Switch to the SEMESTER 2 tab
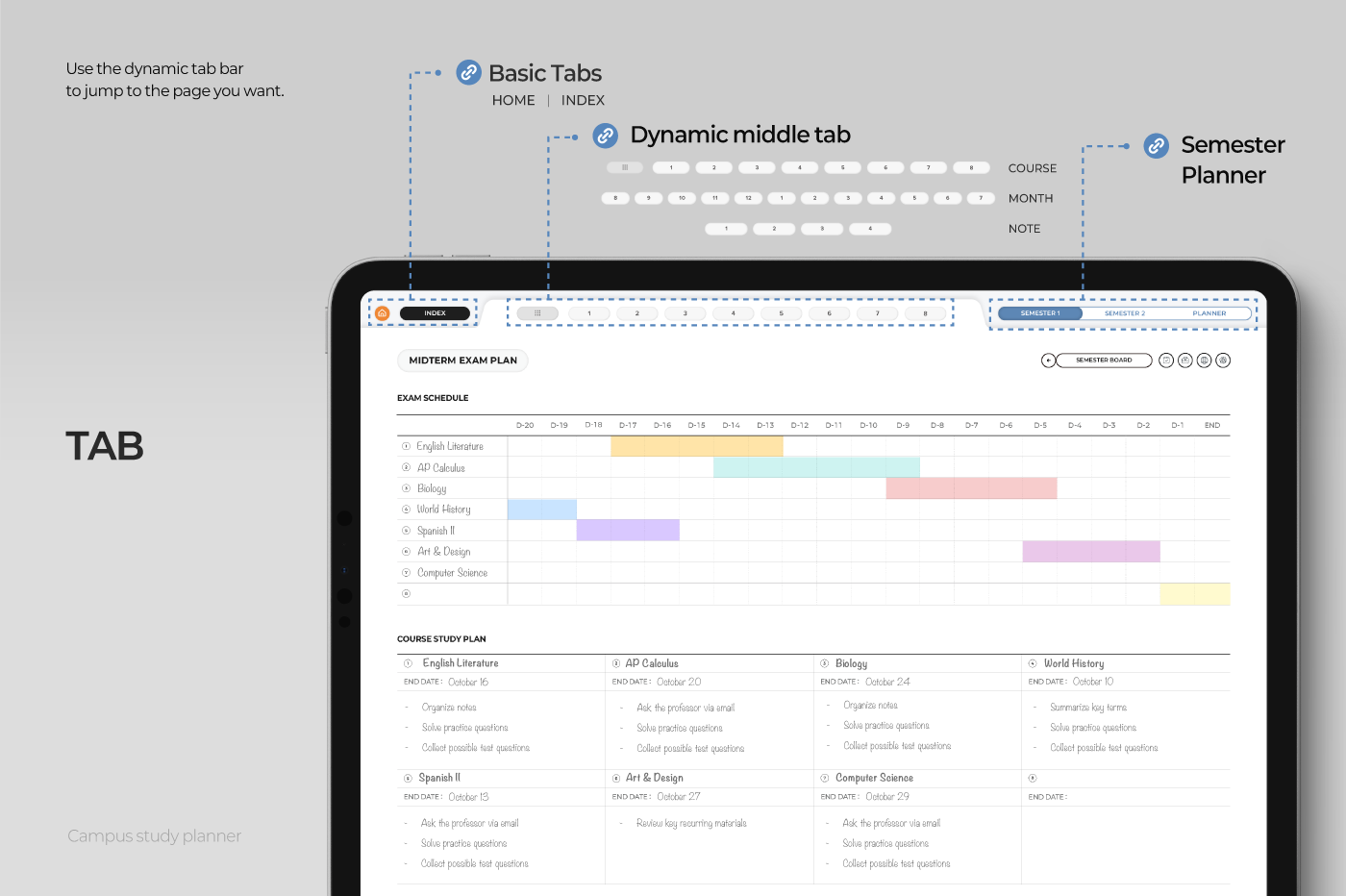The height and width of the screenshot is (896, 1346). (x=1124, y=313)
